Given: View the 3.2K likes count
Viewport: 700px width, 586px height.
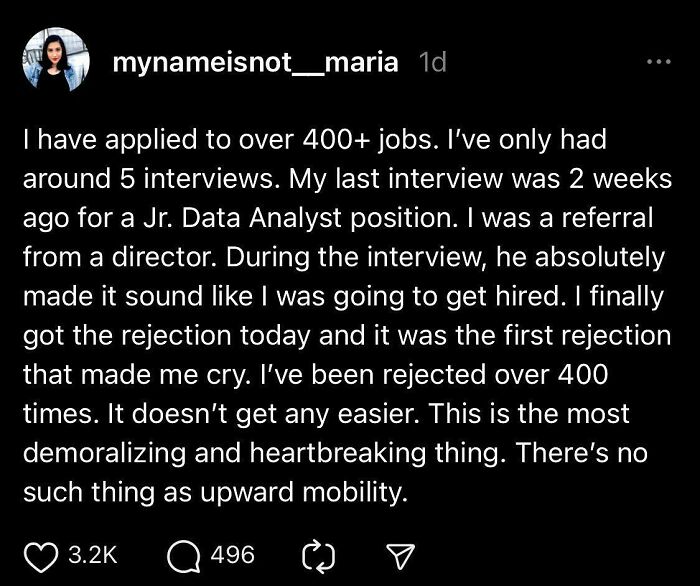Looking at the screenshot, I should pos(92,554).
